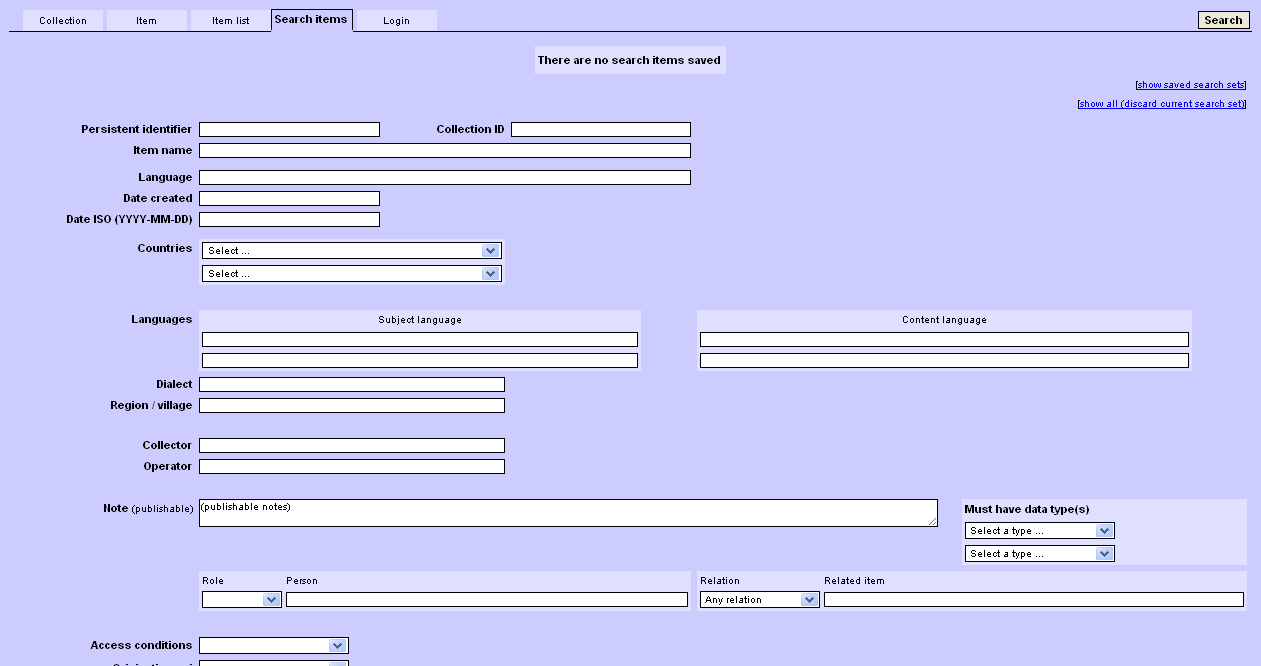Click into the Collection ID field
1261x666 pixels.
pos(600,130)
